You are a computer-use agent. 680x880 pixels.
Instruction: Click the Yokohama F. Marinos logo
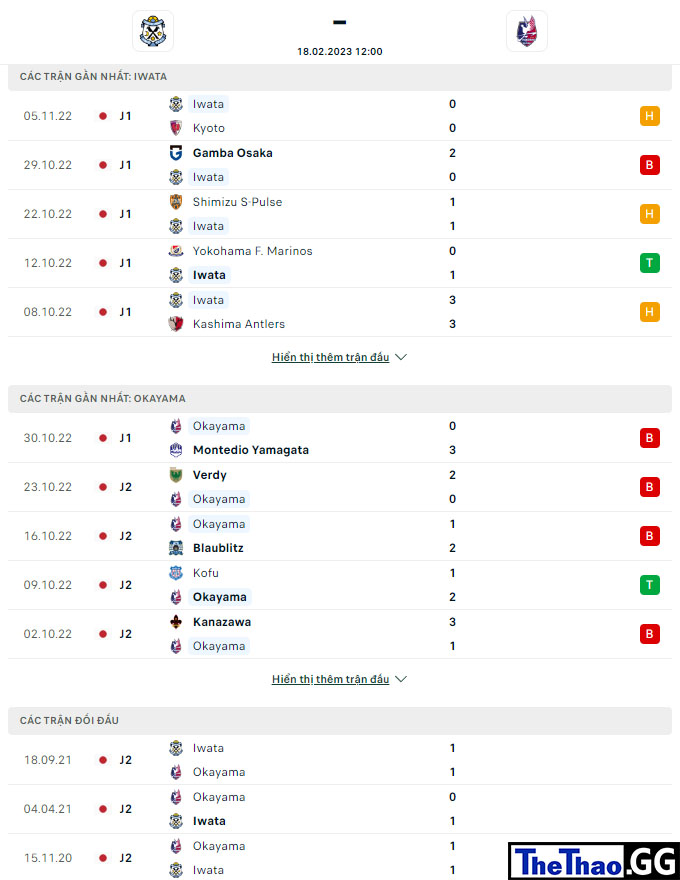176,251
